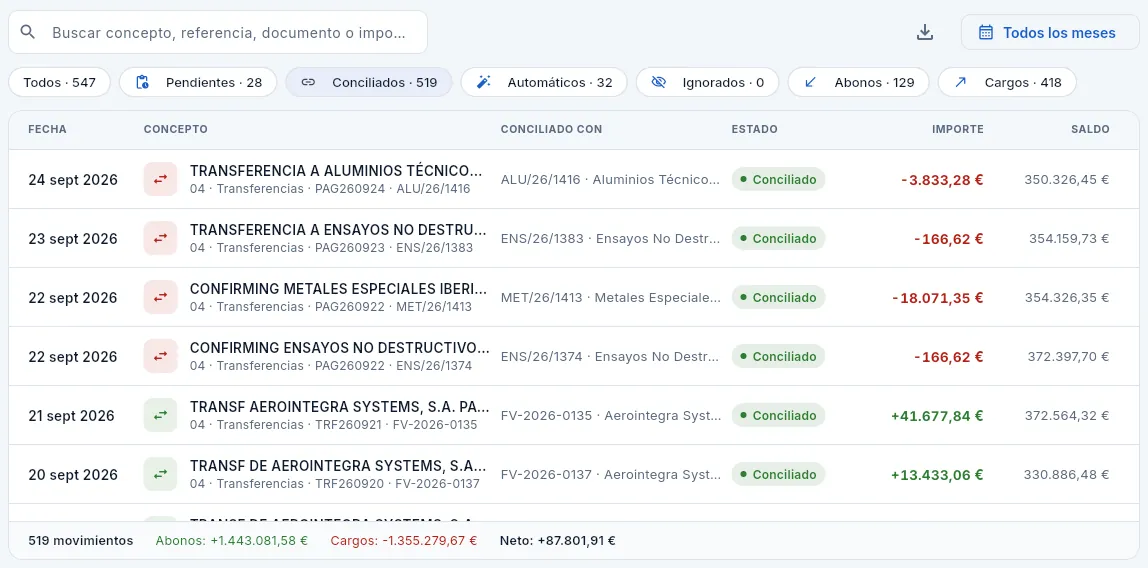The height and width of the screenshot is (568, 1148).
Task: Click the 21 sept 2026 date cell
Action: tap(72, 416)
